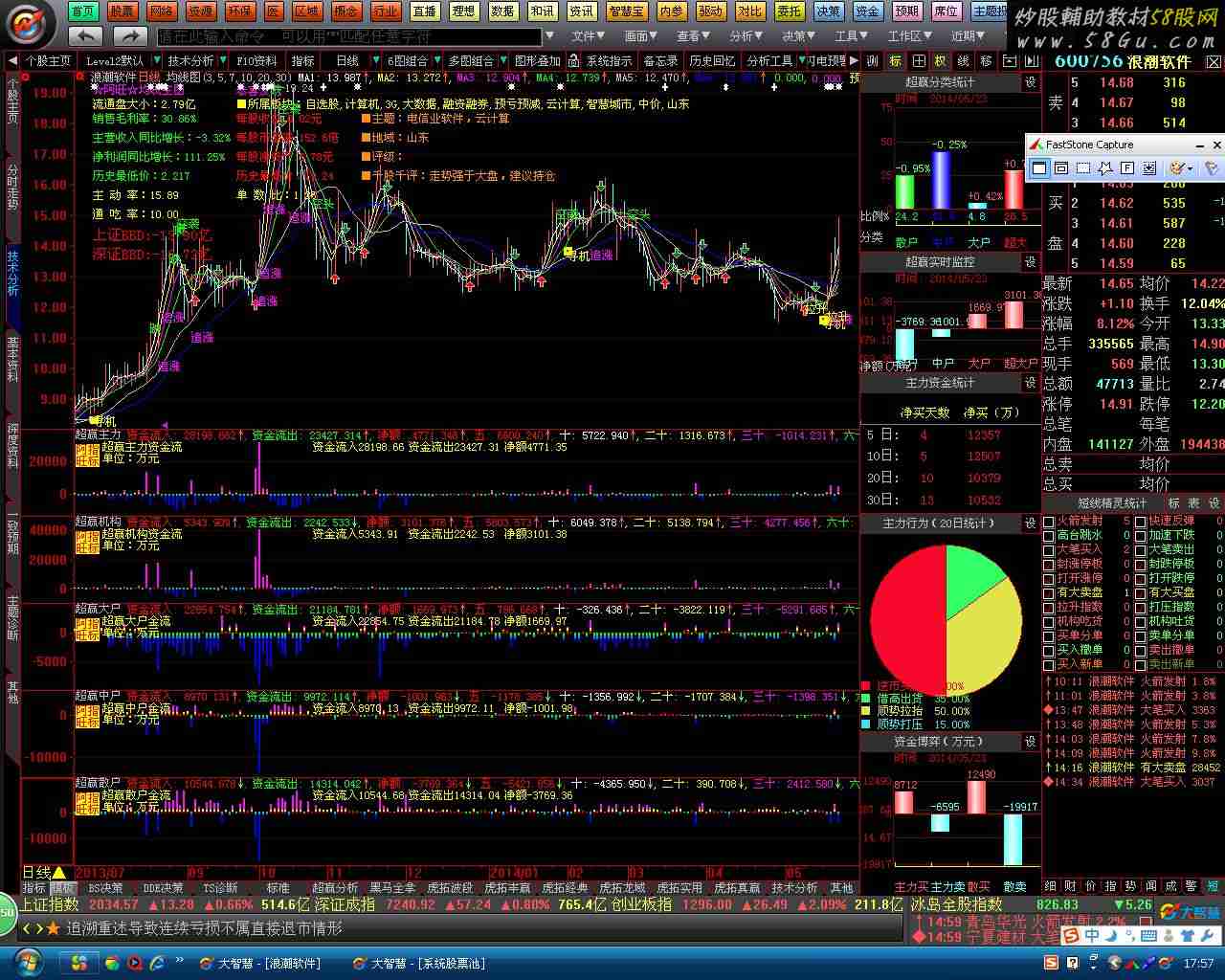Click the 设 button beside 主力资金统计
The image size is (1225, 980).
coord(1031,383)
